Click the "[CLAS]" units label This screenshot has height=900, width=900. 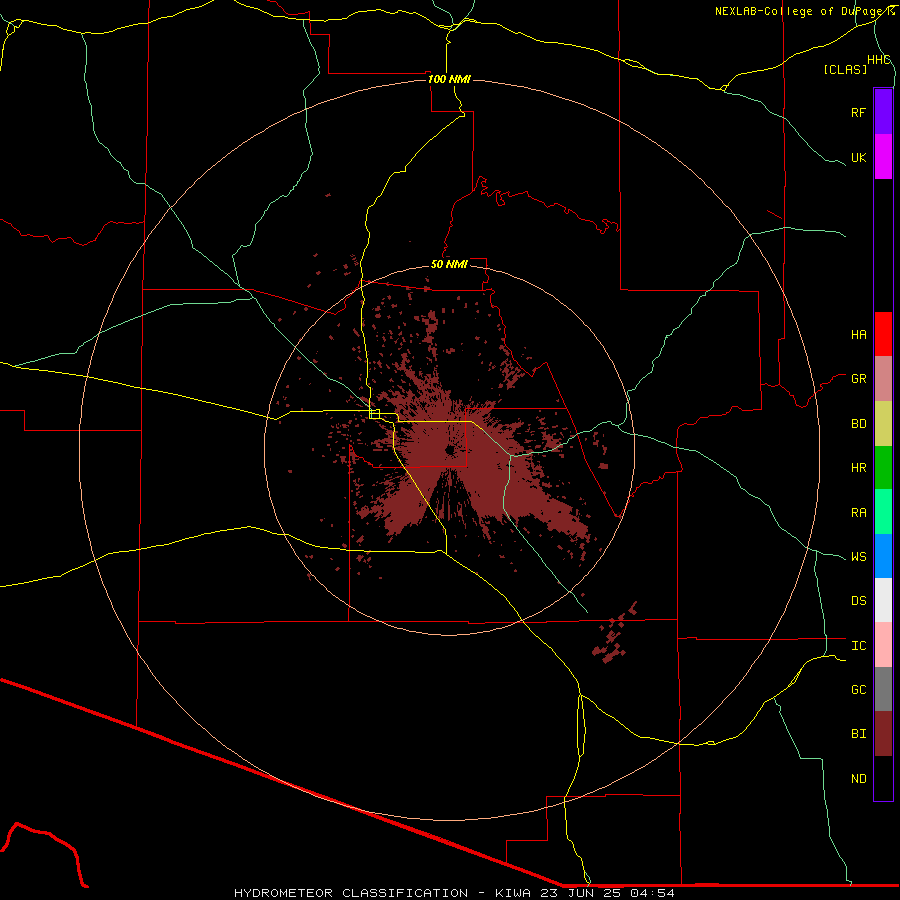pos(845,69)
